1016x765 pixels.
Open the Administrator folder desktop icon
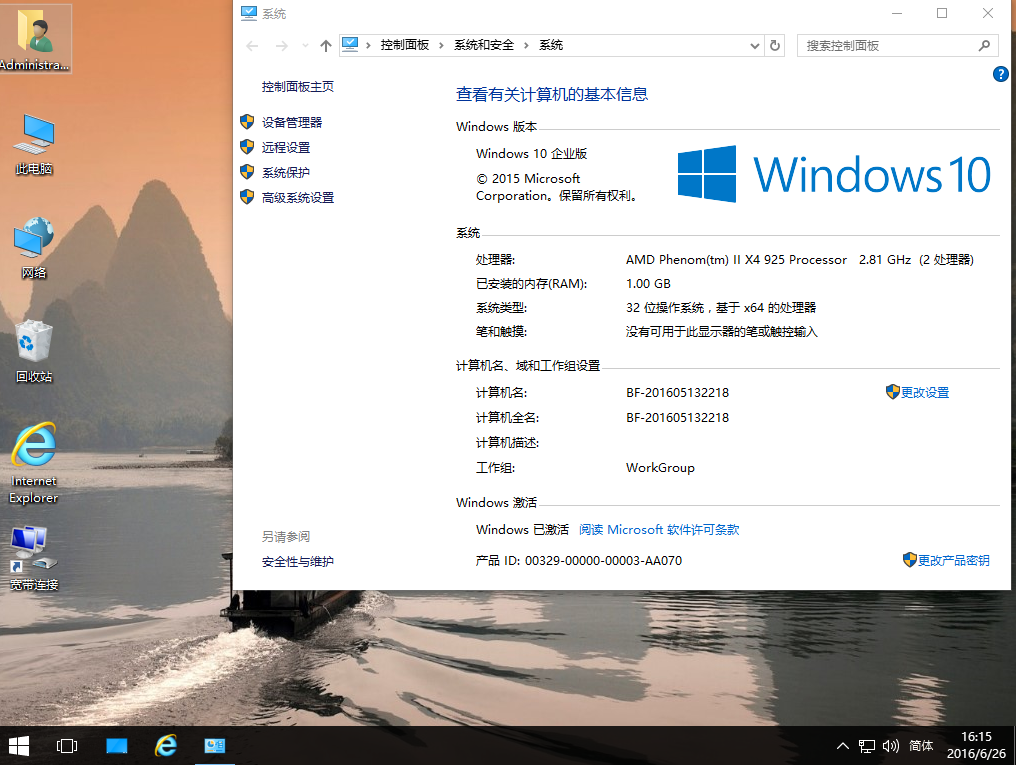34,39
